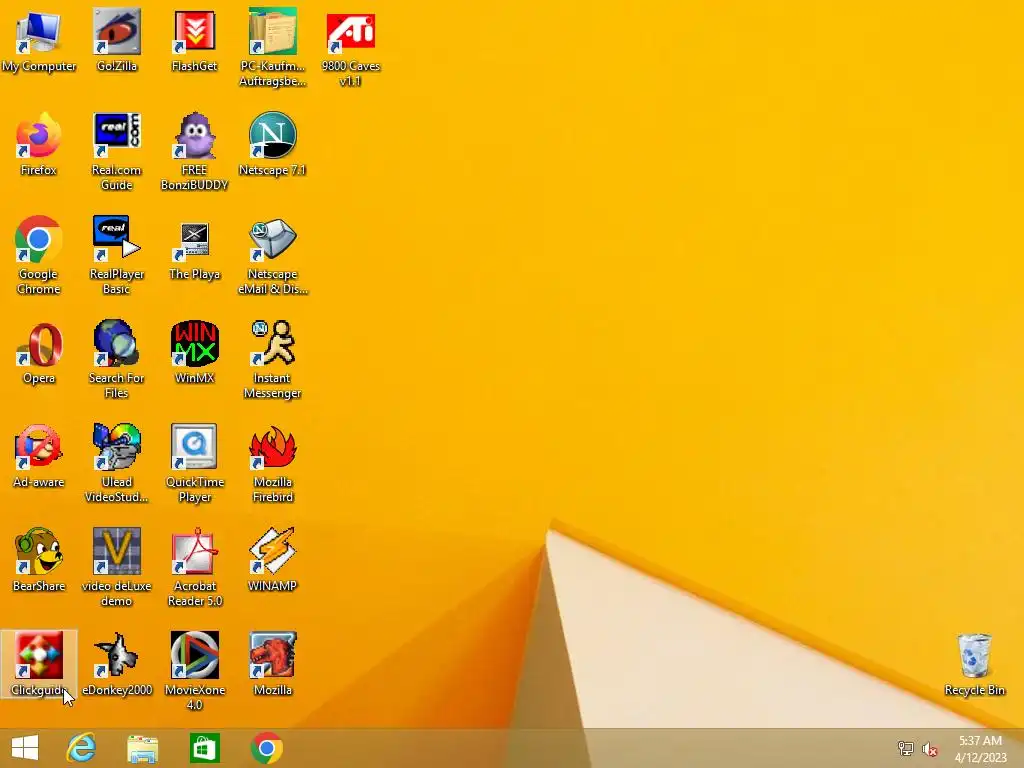Image resolution: width=1024 pixels, height=768 pixels.
Task: Open File Explorer from the taskbar
Action: (142, 748)
